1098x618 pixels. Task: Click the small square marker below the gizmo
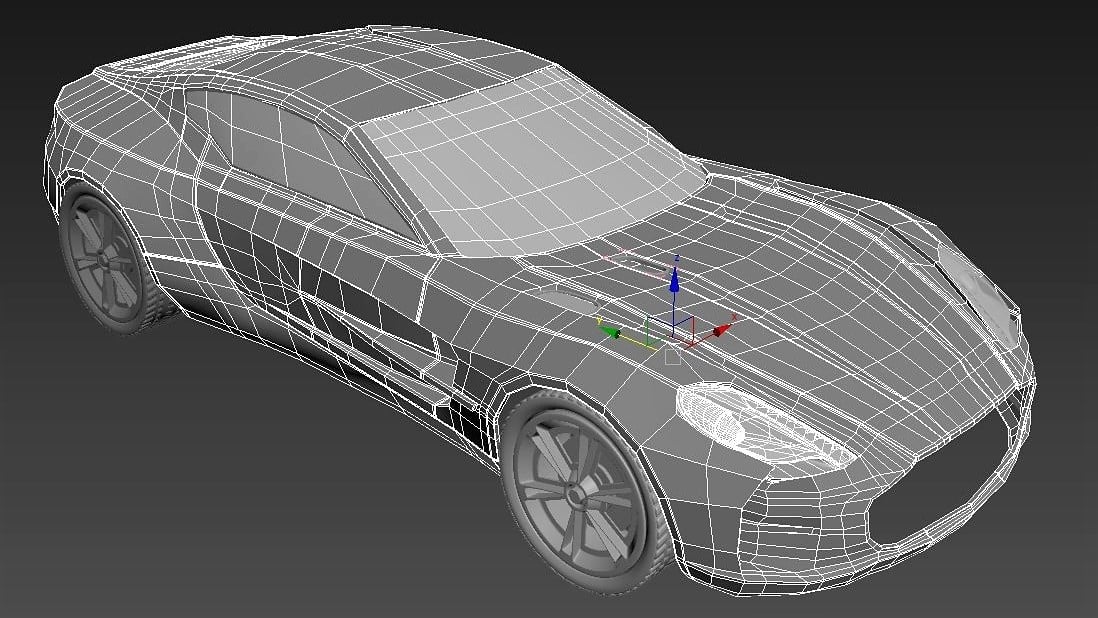673,355
